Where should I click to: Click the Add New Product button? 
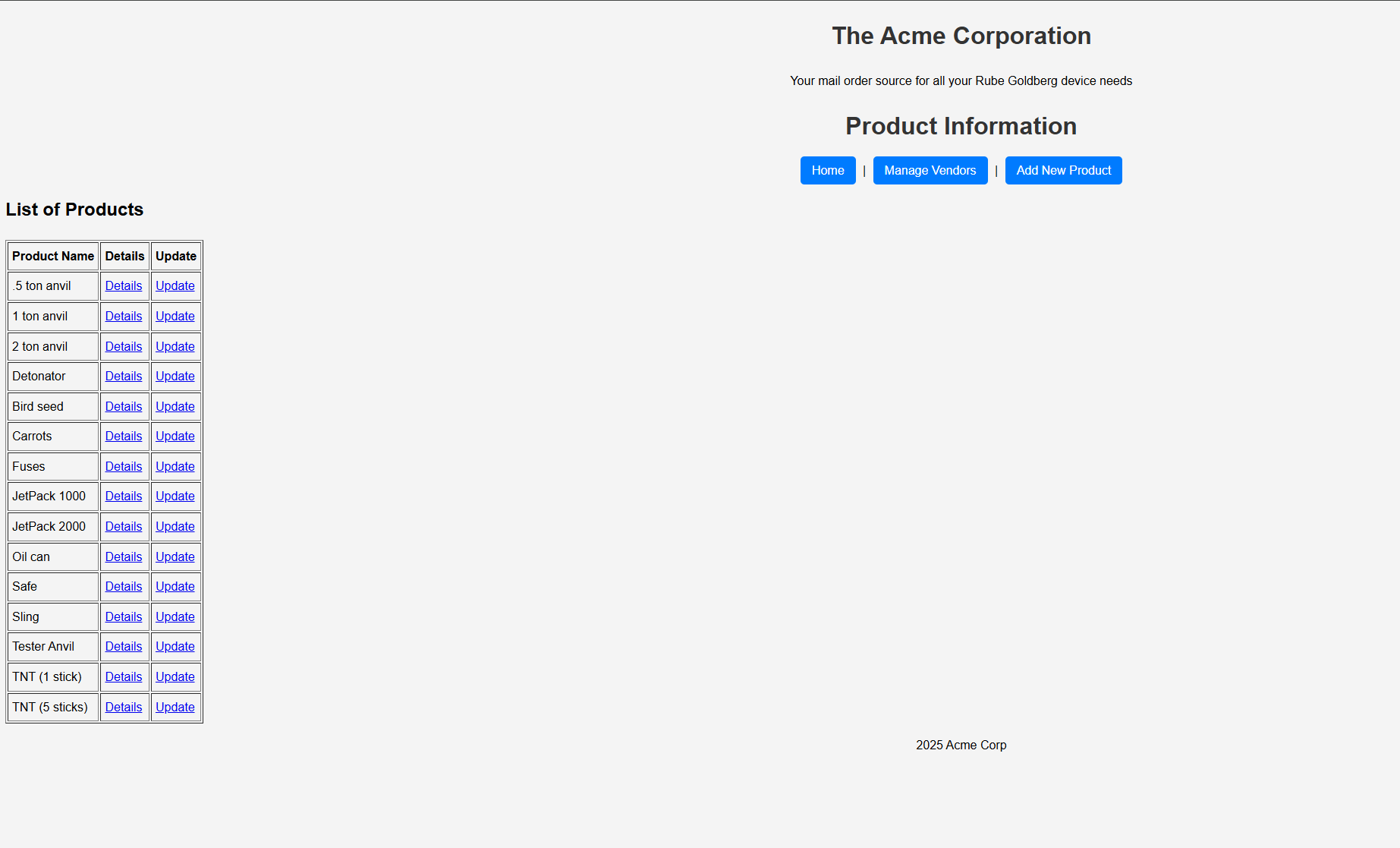[1063, 170]
